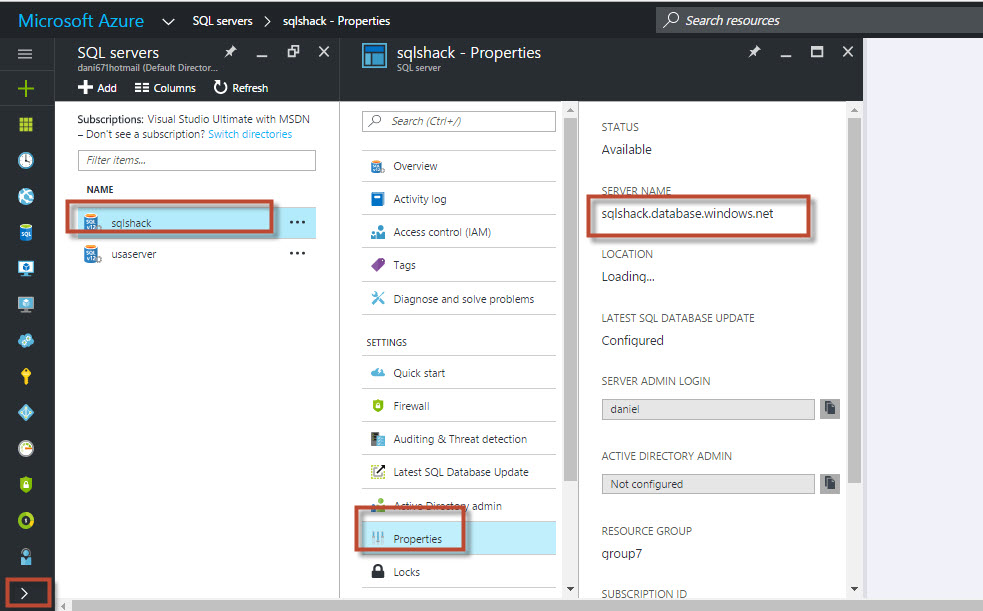
Task: Expand the sidebar with the bottom chevron
Action: (x=26, y=593)
